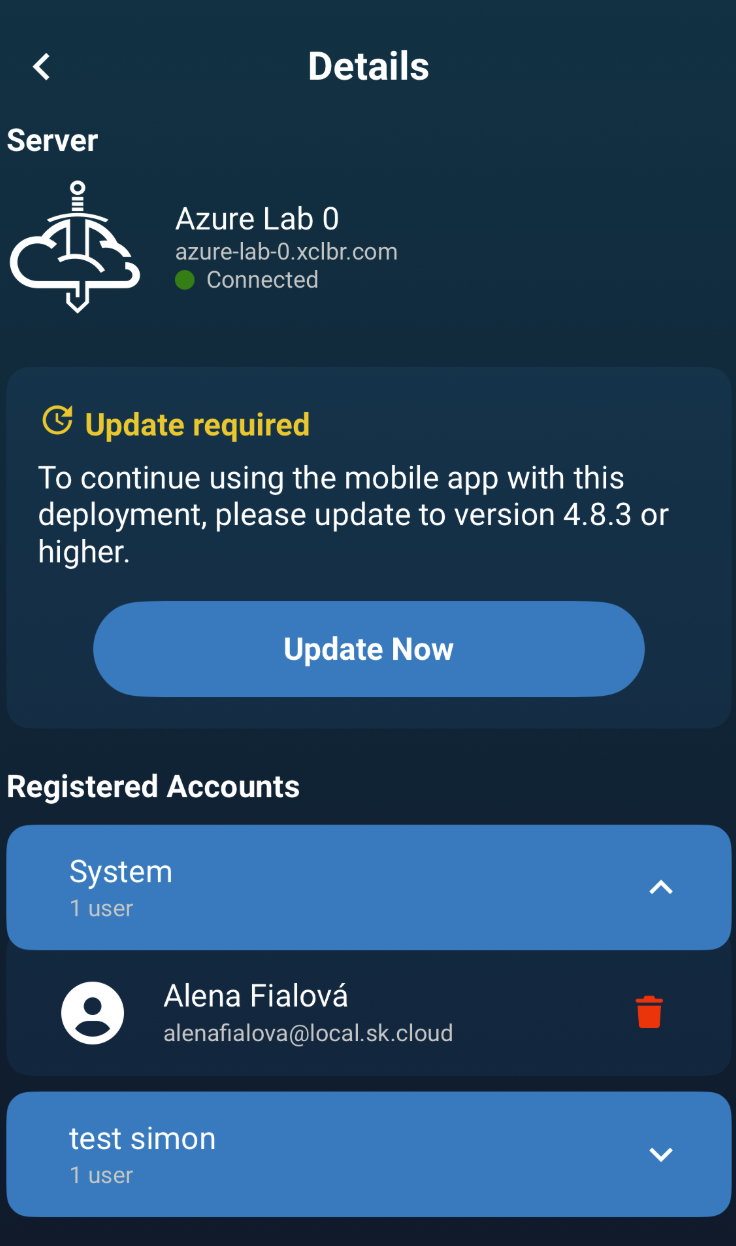This screenshot has height=1246, width=736.
Task: Select the alenafialova@local.sk.cloud email text
Action: (308, 1033)
